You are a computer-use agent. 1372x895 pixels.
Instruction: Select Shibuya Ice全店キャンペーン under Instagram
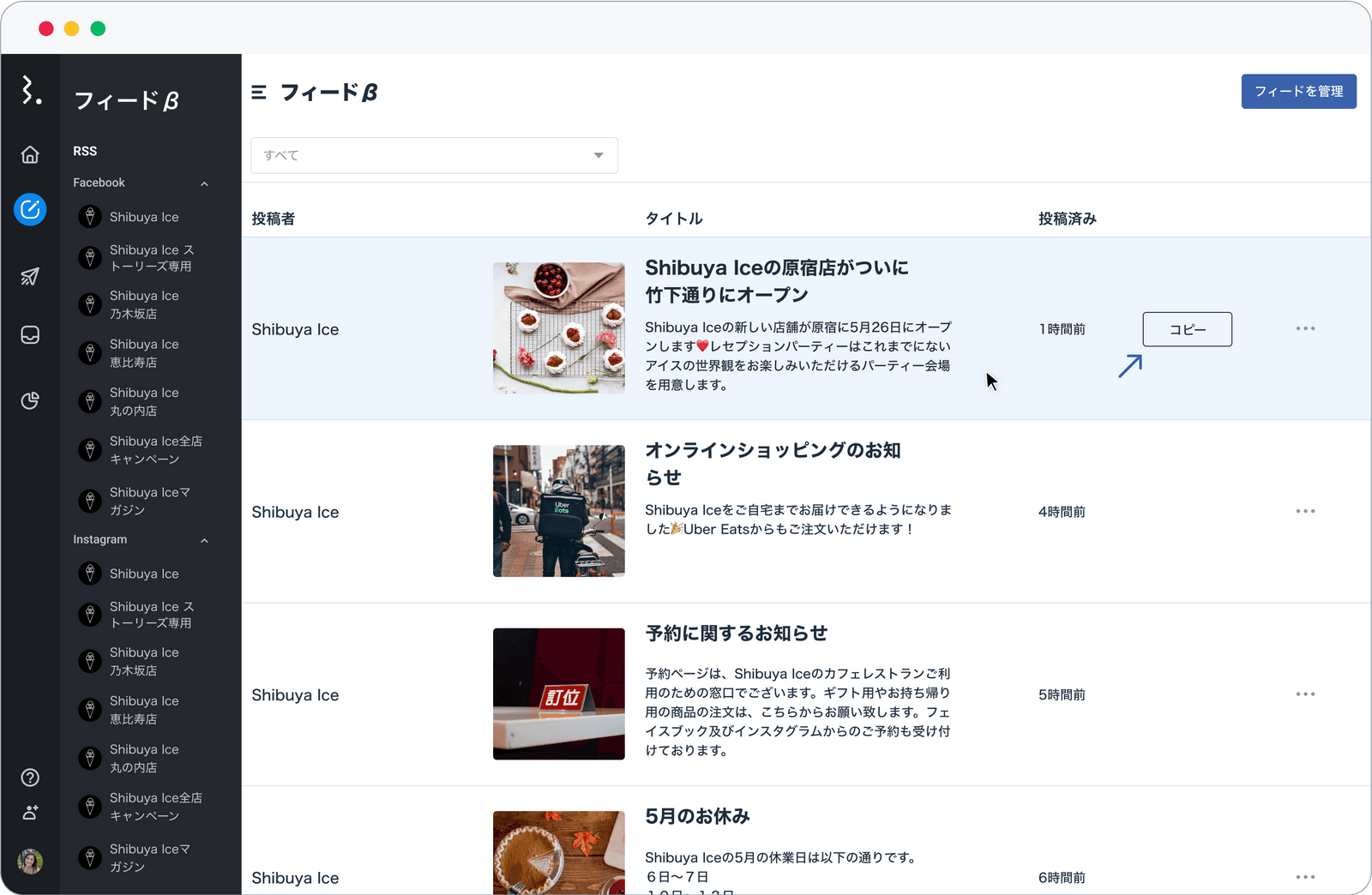pyautogui.click(x=154, y=807)
